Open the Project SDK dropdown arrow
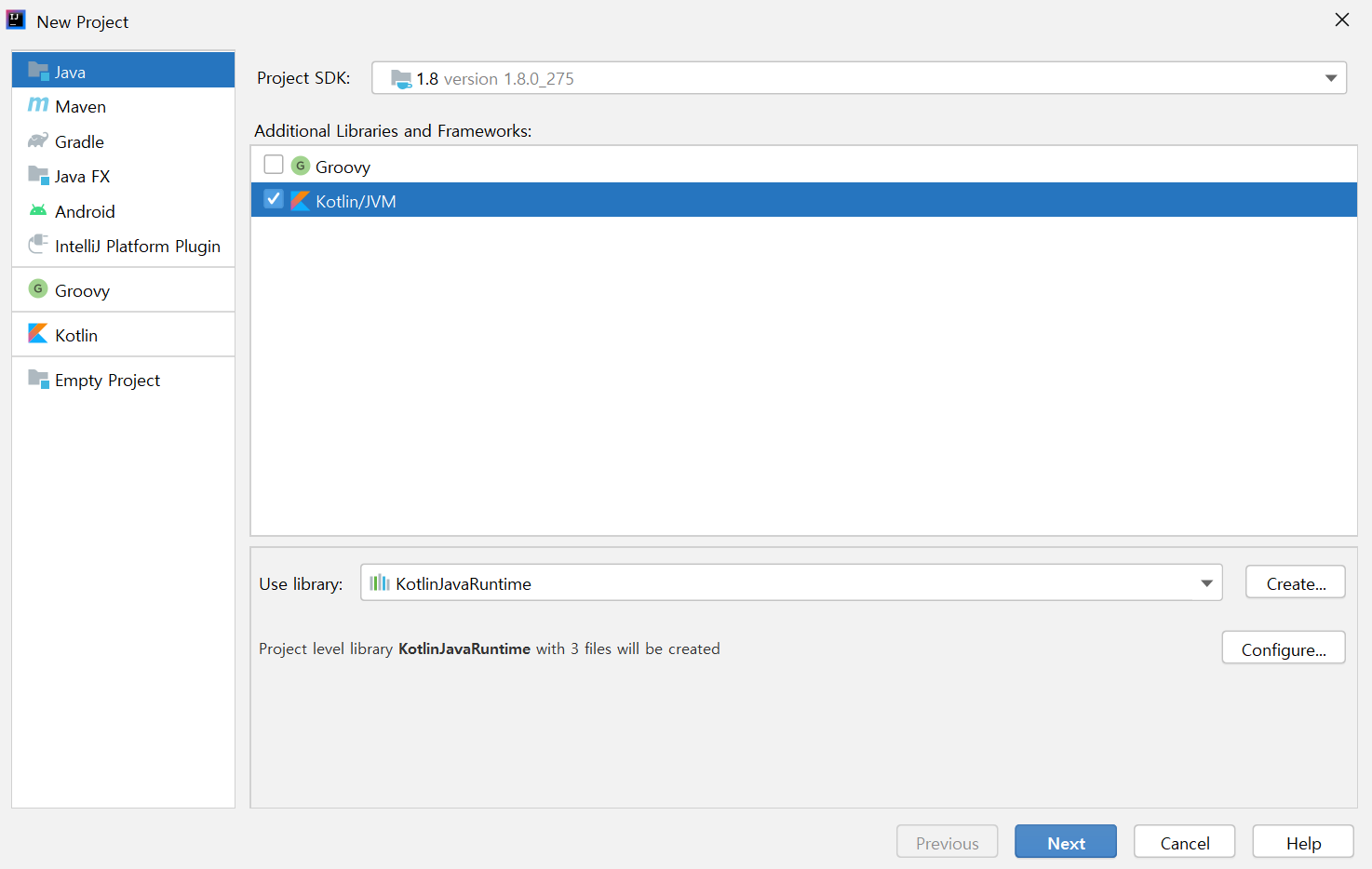This screenshot has width=1372, height=869. (x=1331, y=78)
